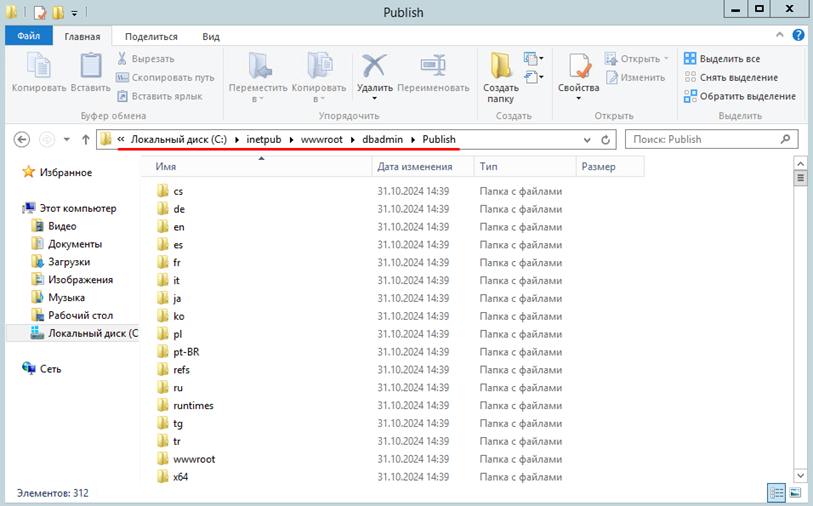Click the Свойства icon
813x506 pixels.
579,66
